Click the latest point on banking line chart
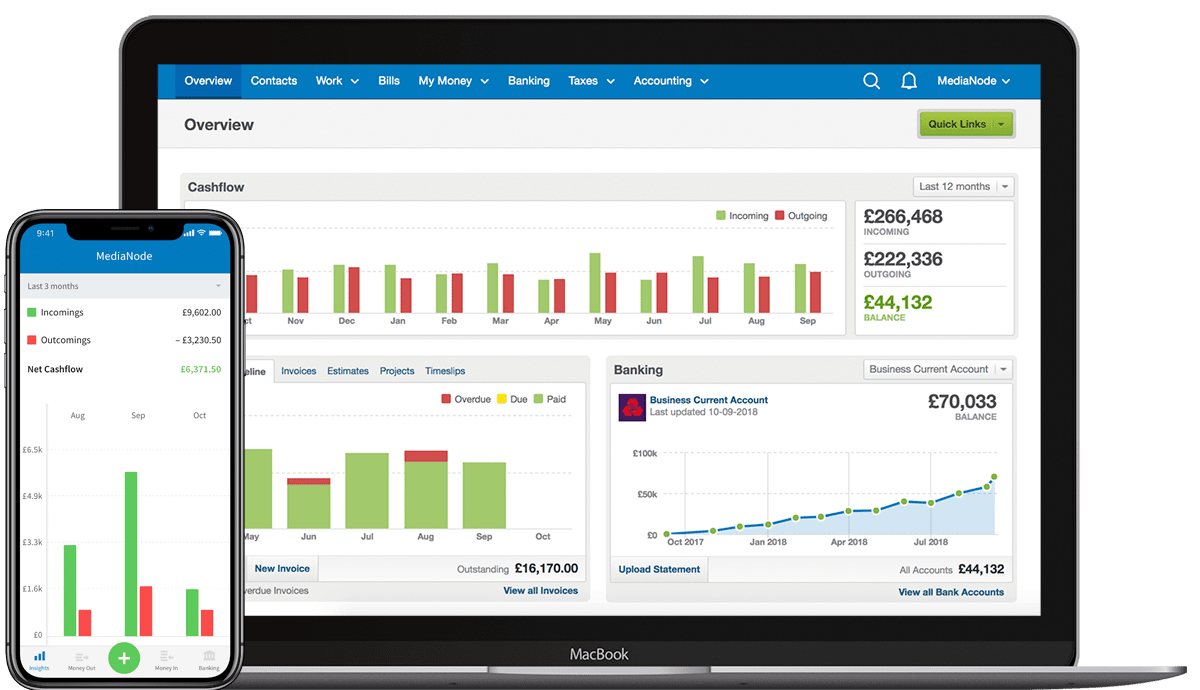 coord(994,477)
